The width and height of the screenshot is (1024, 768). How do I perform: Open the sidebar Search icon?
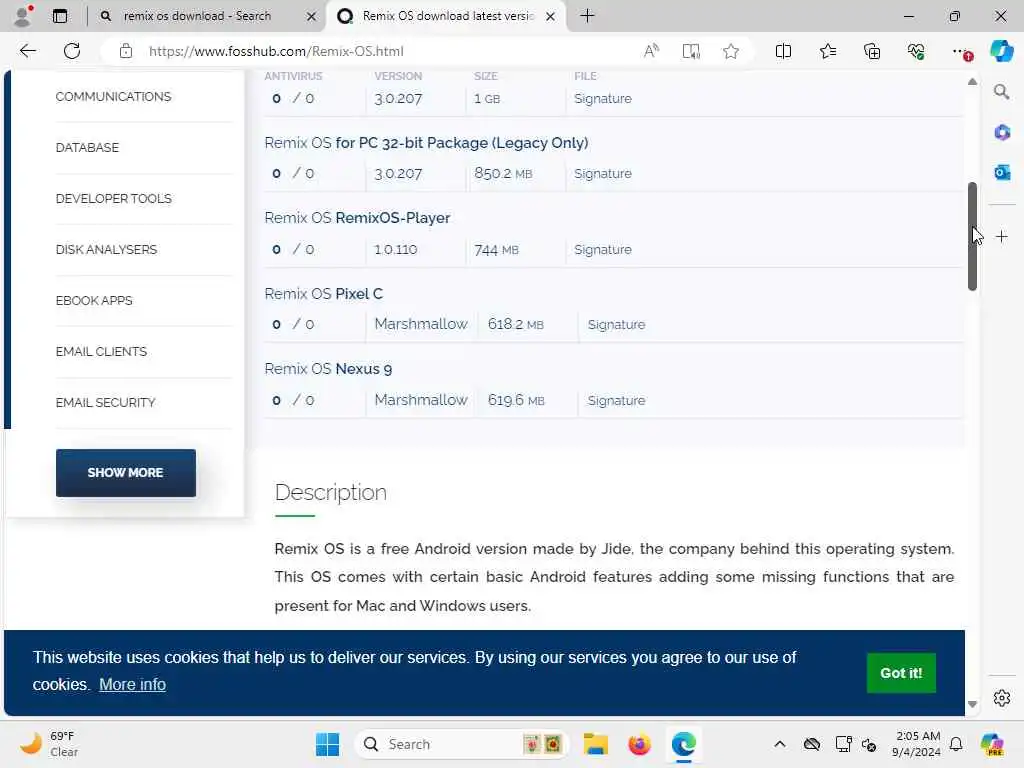[1002, 92]
